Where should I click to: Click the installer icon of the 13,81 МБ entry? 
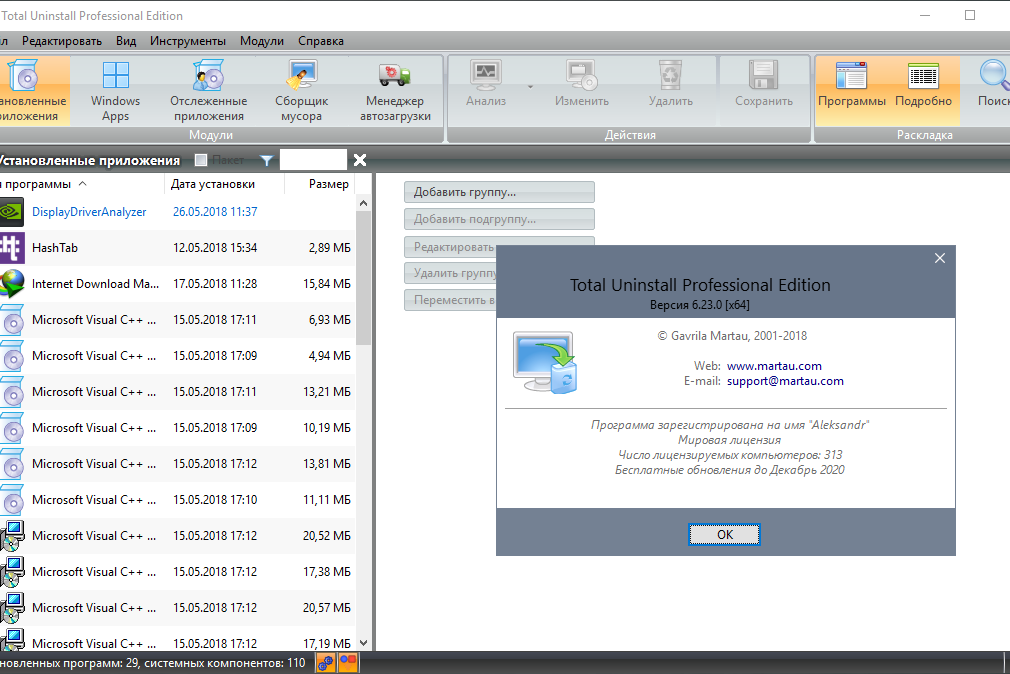click(x=12, y=465)
